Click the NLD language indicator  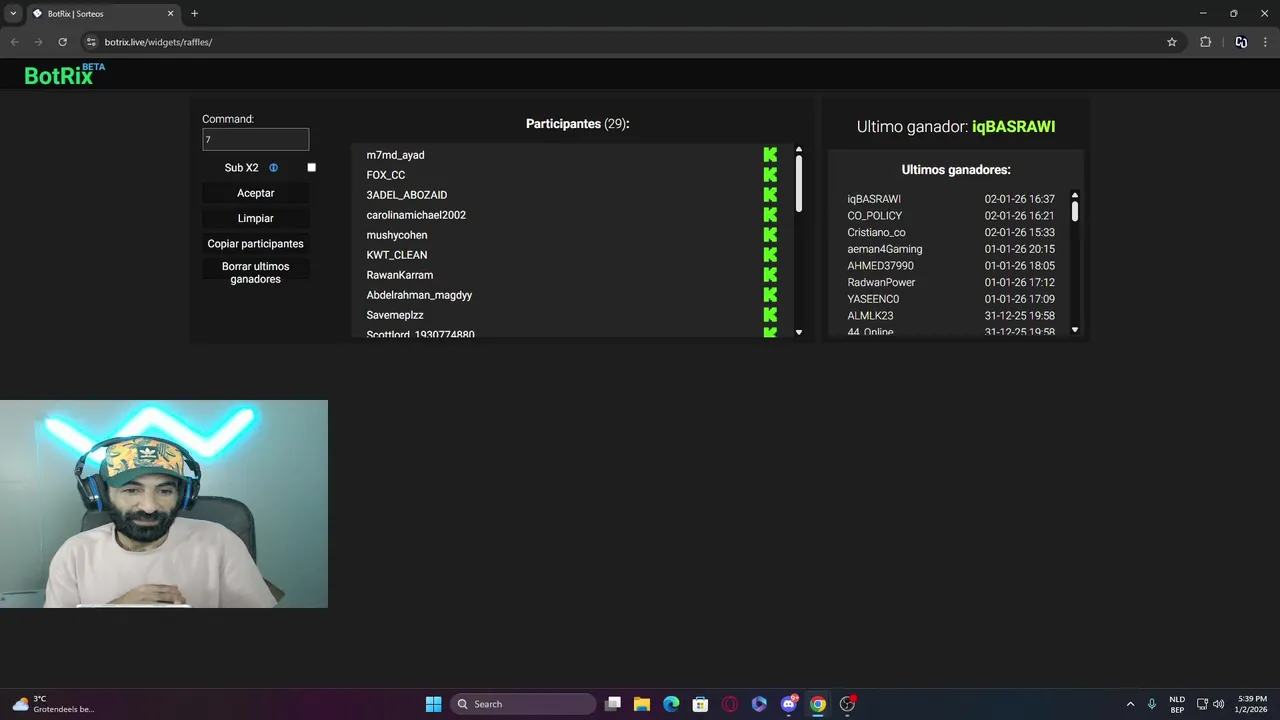[1177, 704]
